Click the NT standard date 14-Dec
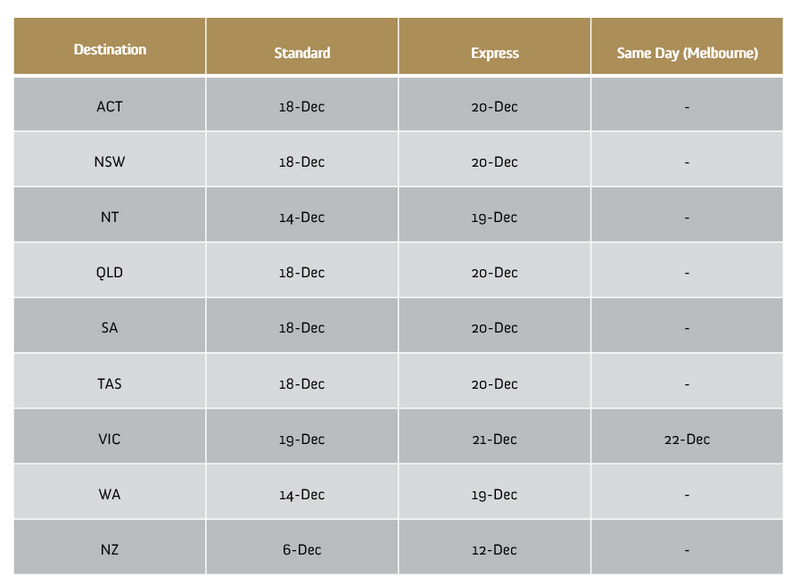 (x=302, y=215)
